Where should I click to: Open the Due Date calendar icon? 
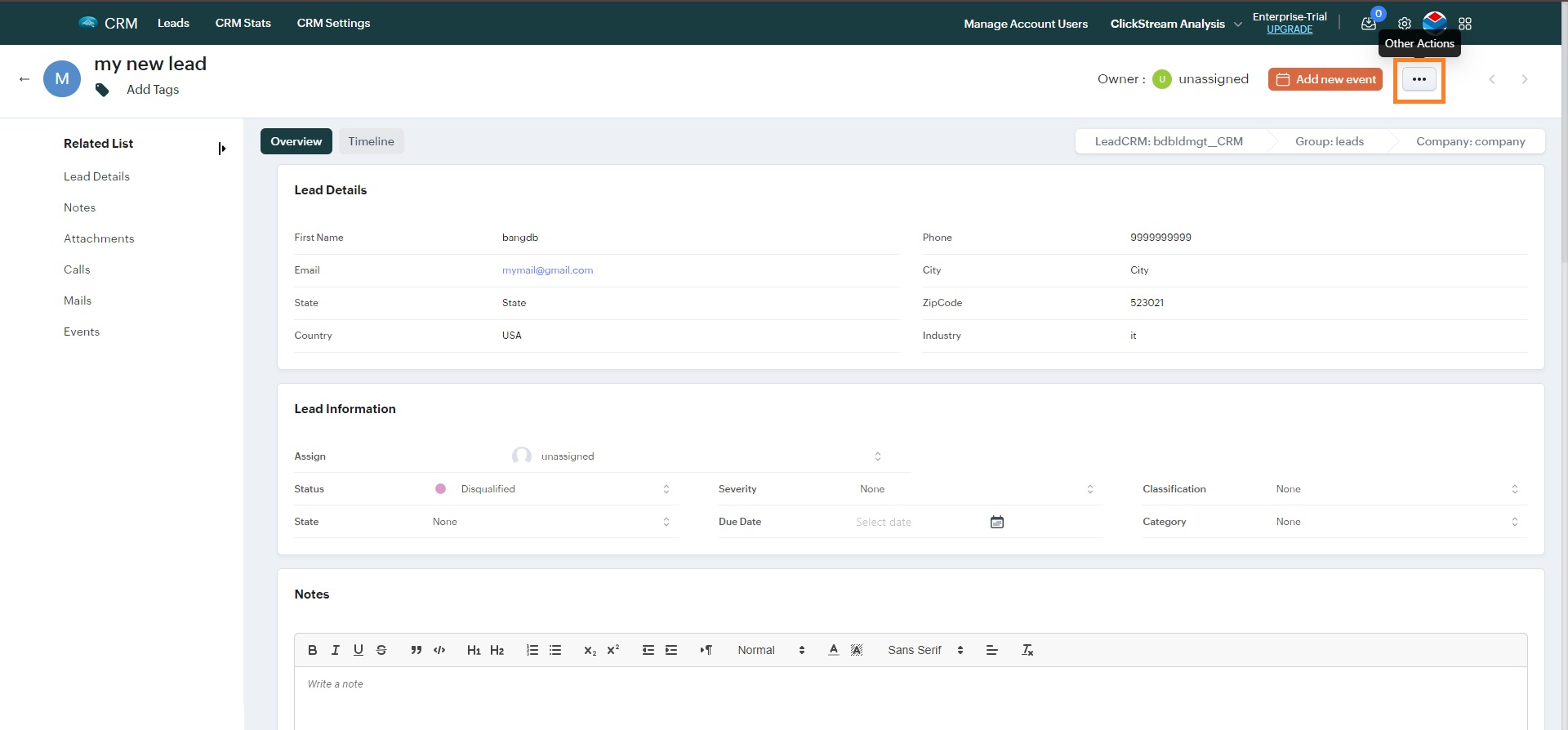click(997, 522)
